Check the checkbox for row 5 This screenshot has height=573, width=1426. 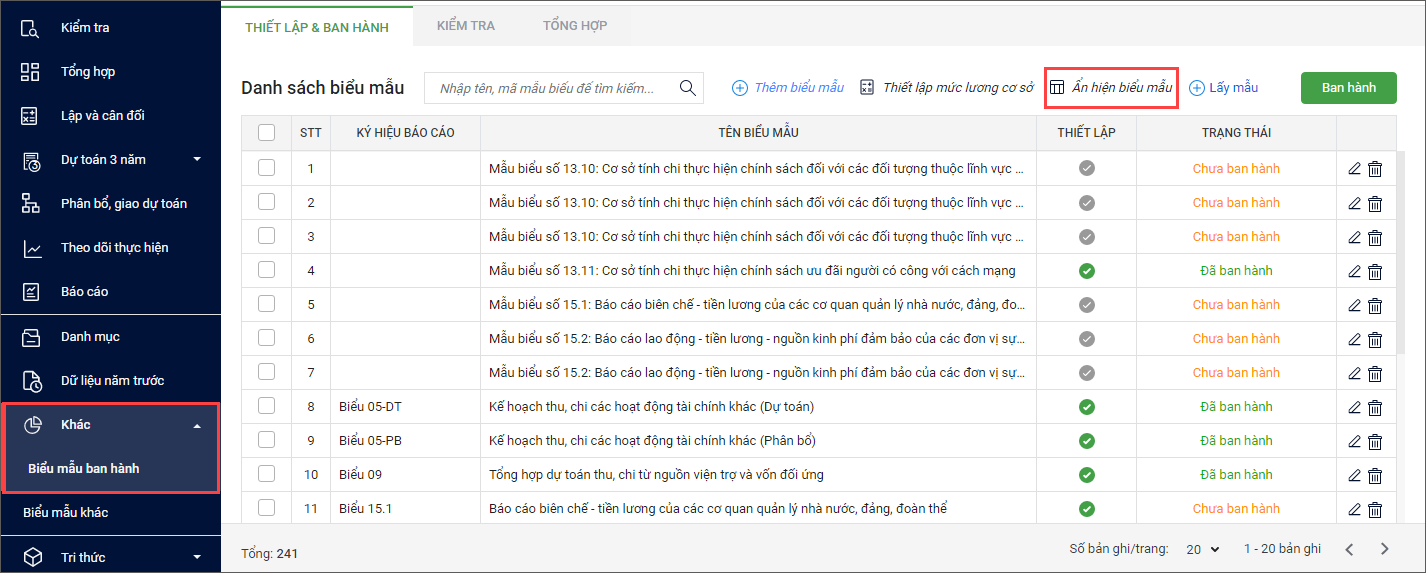[x=266, y=304]
